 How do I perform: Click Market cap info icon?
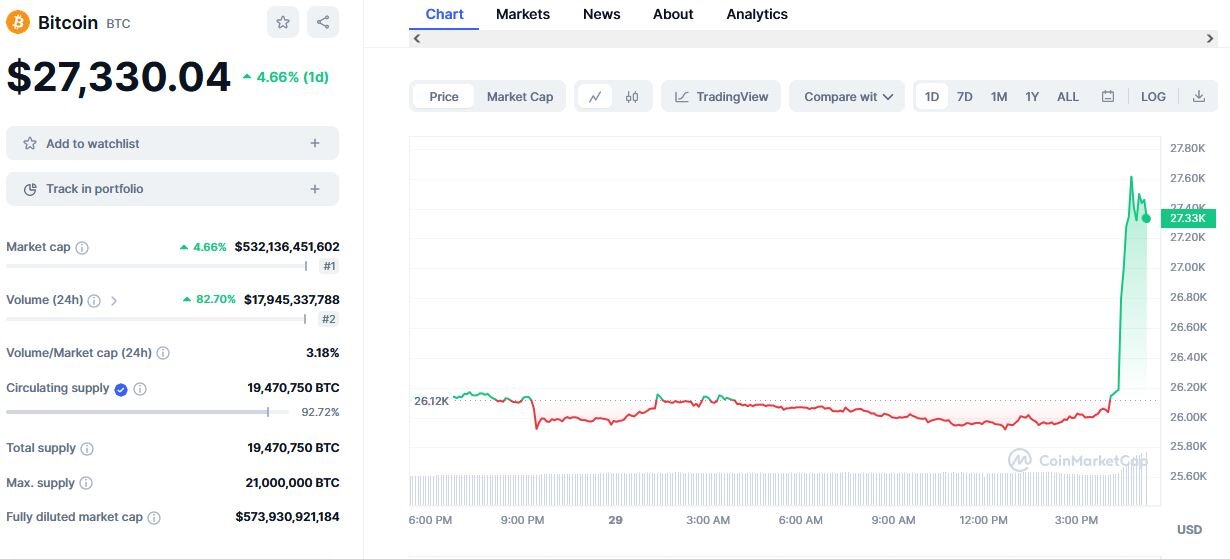pyautogui.click(x=82, y=248)
